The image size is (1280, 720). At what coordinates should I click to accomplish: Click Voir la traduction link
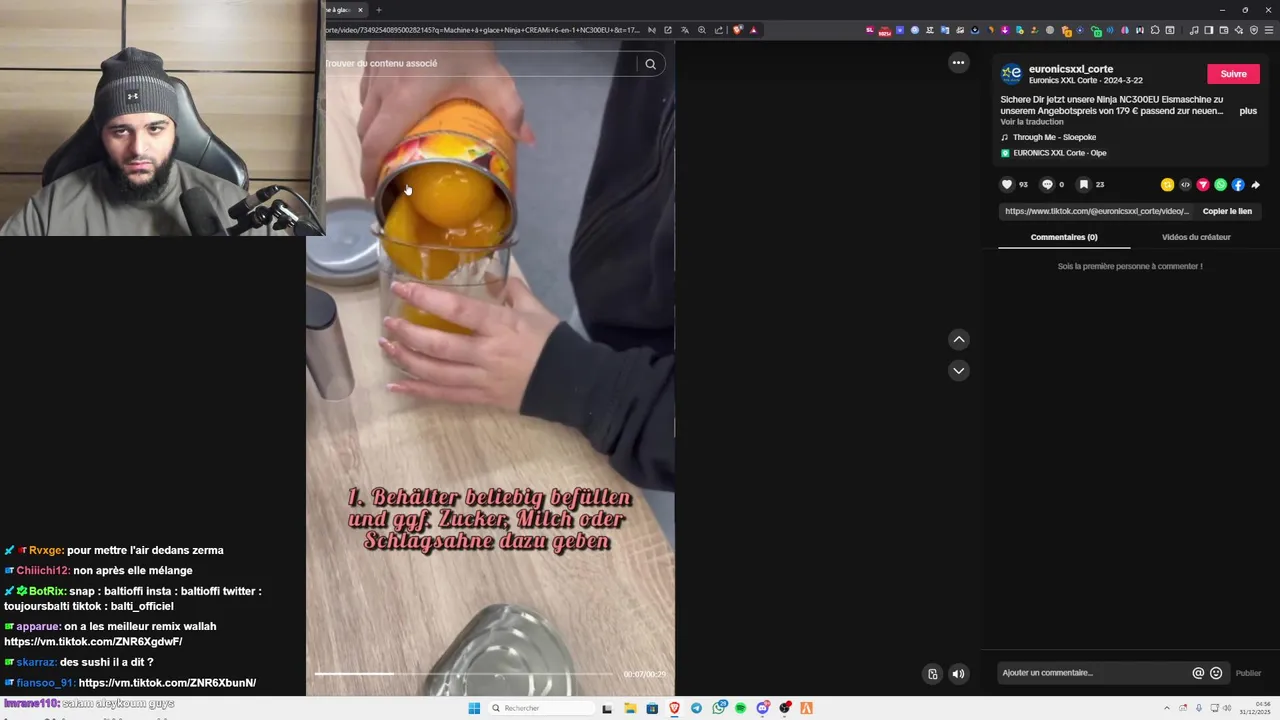pyautogui.click(x=1032, y=122)
